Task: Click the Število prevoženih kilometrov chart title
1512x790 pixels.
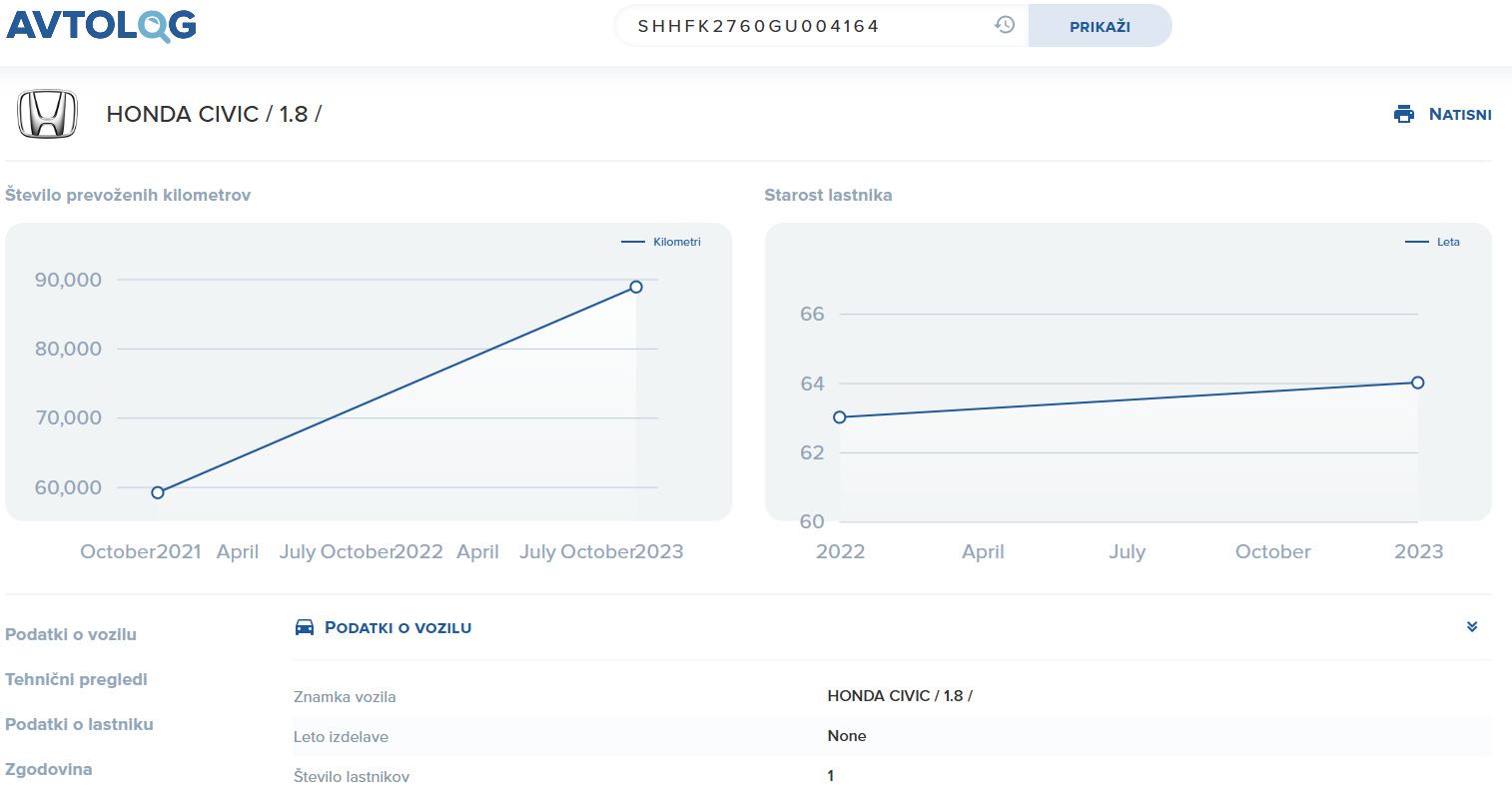Action: [128, 195]
